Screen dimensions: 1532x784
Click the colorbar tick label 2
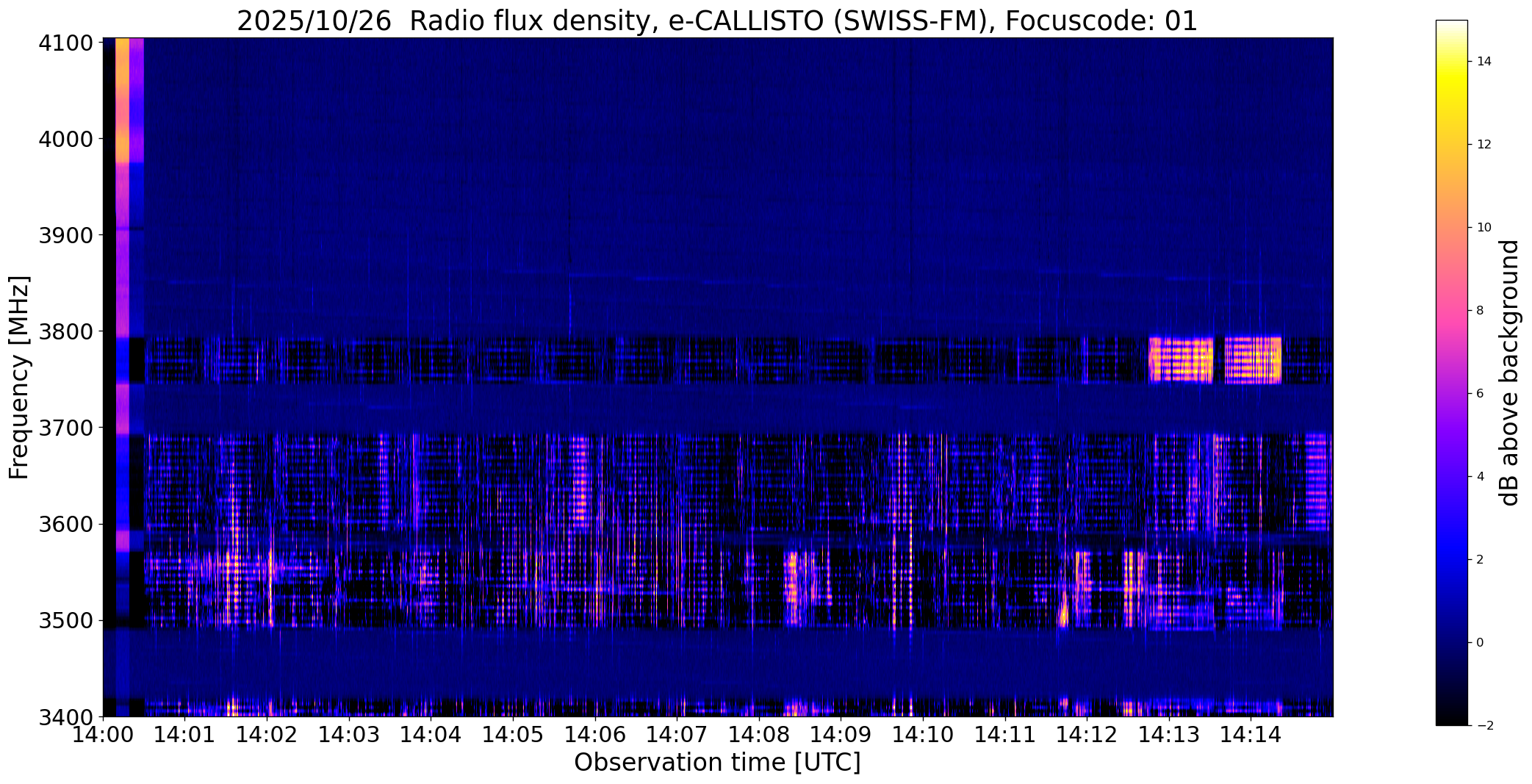[1480, 560]
